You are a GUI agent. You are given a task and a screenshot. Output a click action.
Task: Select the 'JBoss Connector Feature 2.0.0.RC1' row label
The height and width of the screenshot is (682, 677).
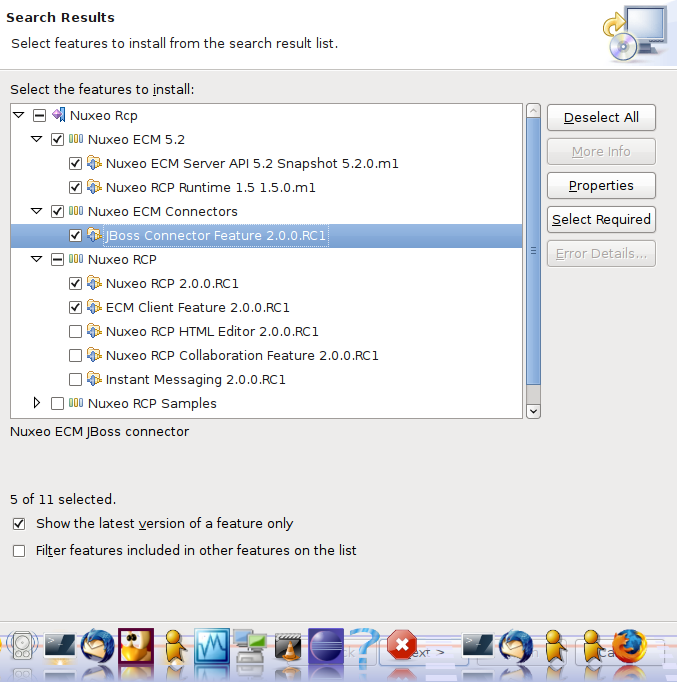tap(216, 235)
